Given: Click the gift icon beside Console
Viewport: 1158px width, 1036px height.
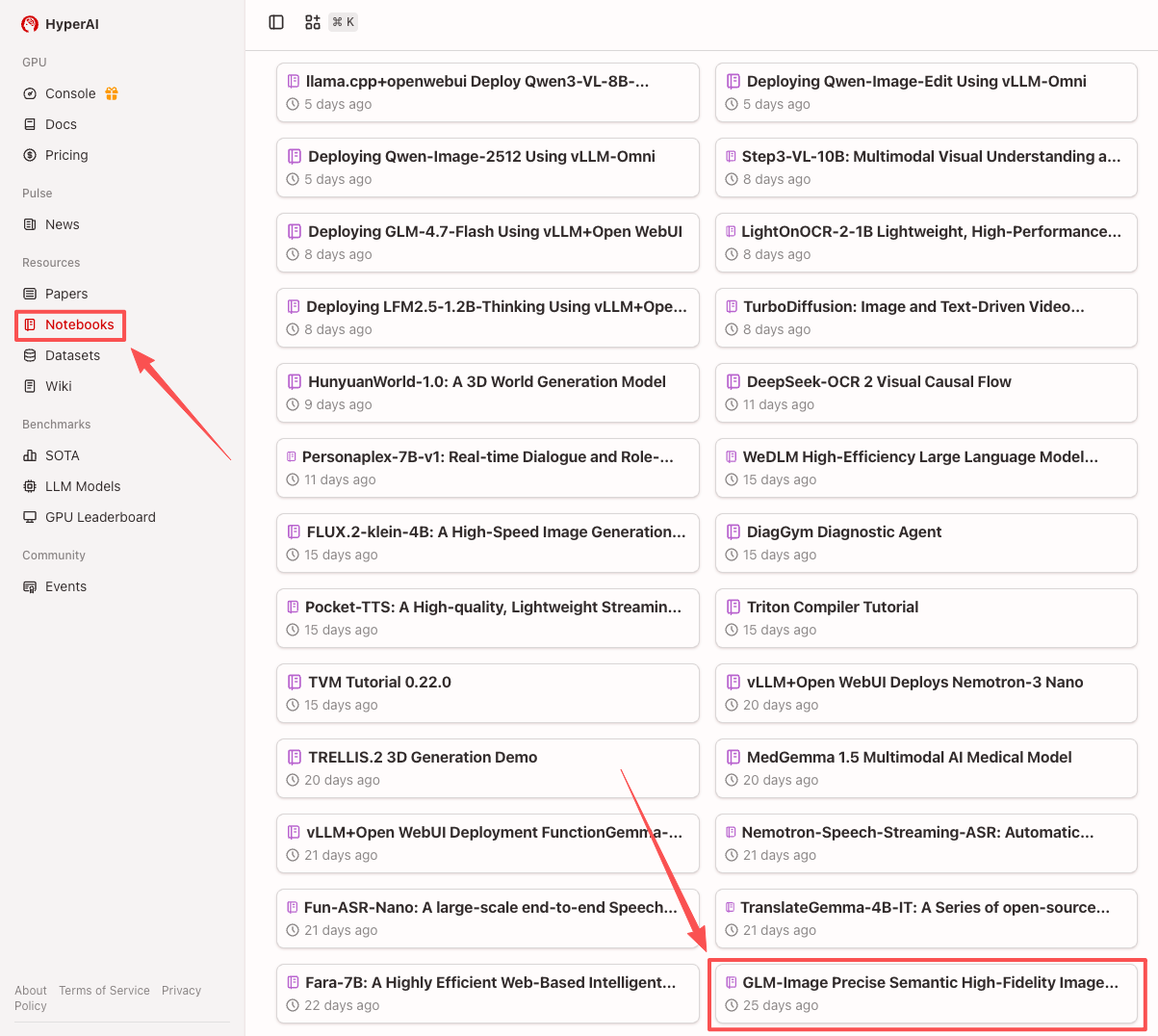Looking at the screenshot, I should (112, 93).
